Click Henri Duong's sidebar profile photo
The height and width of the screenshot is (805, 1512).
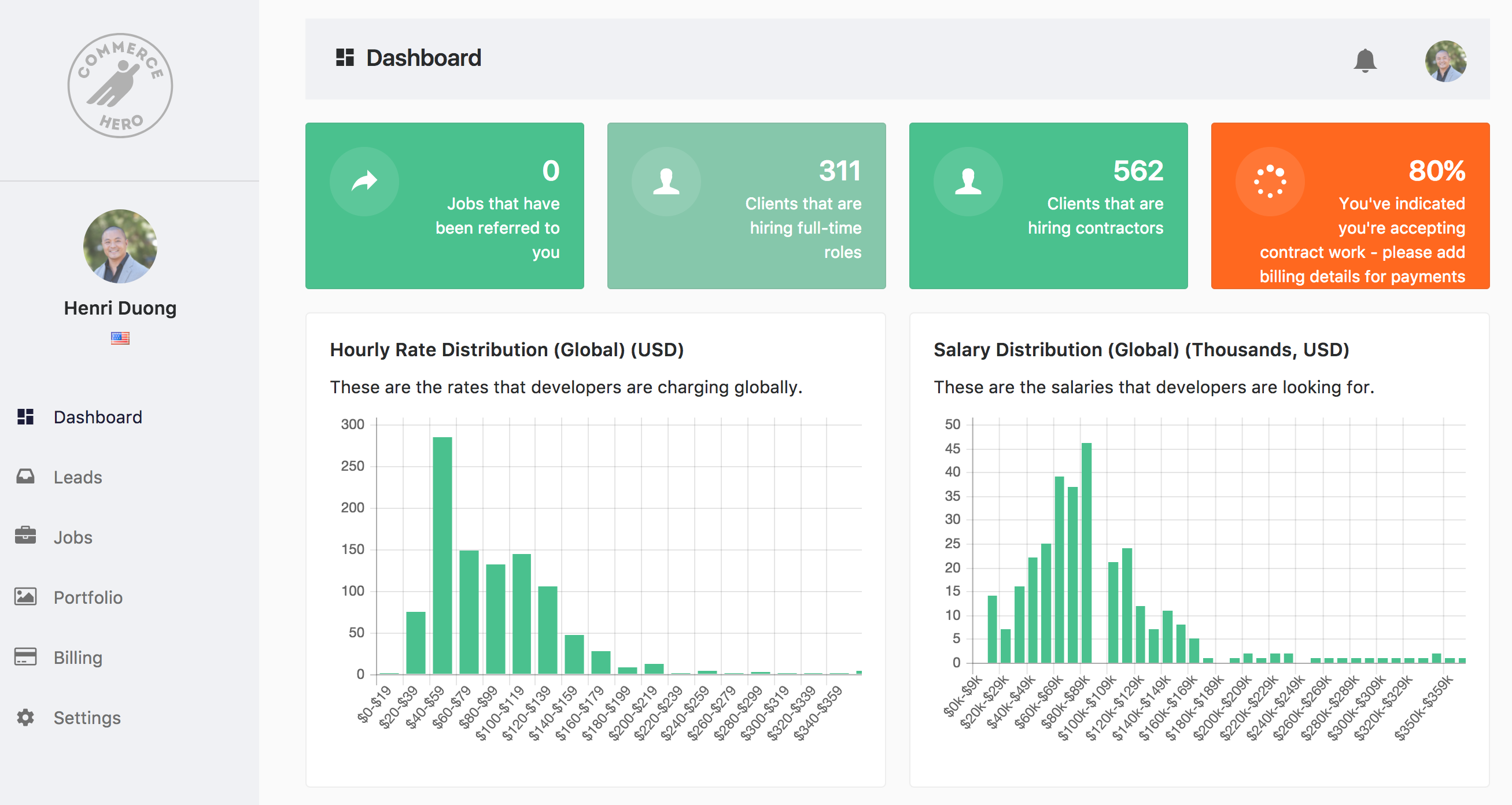(x=120, y=246)
